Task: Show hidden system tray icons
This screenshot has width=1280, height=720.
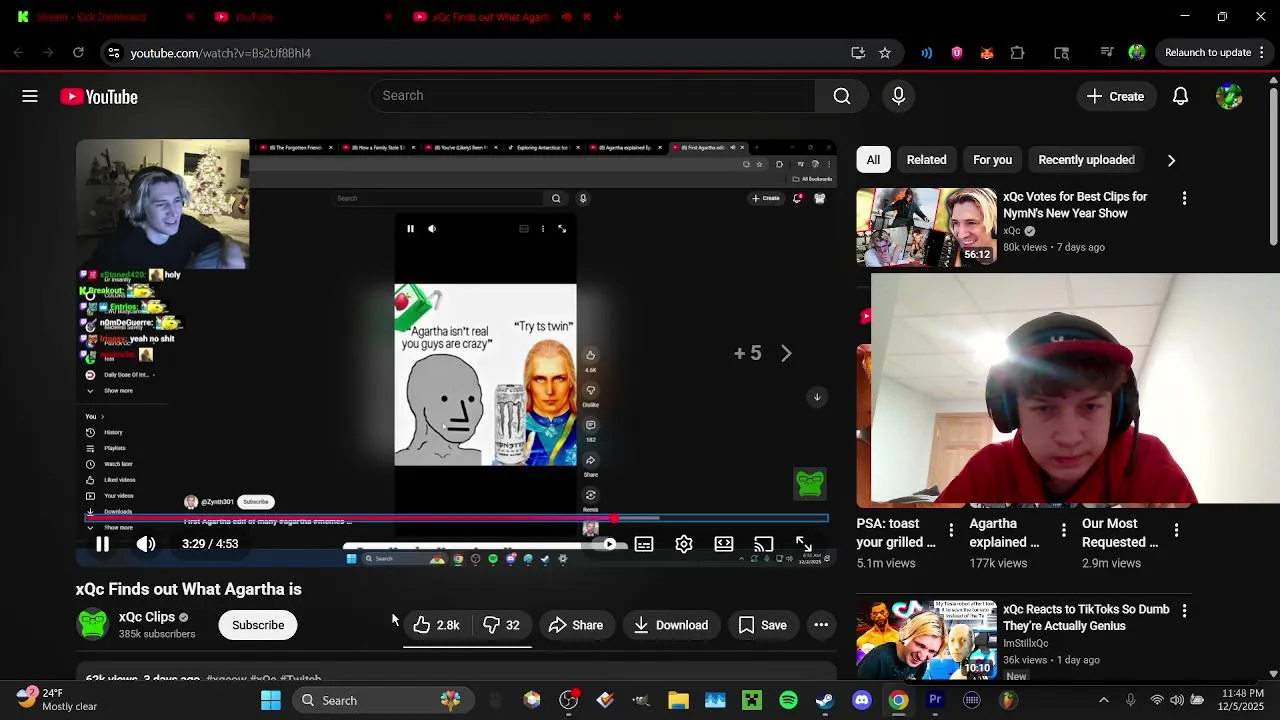Action: coord(1104,700)
